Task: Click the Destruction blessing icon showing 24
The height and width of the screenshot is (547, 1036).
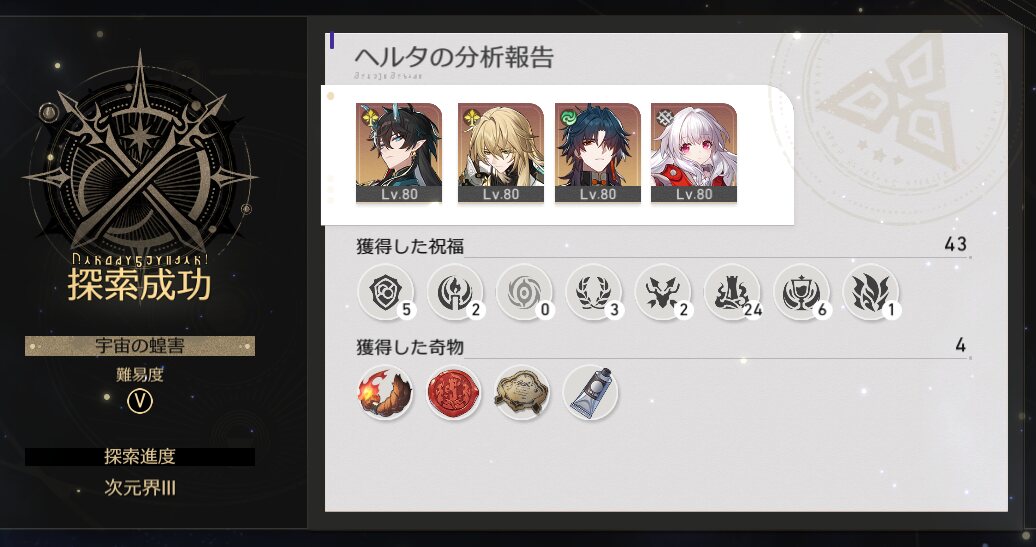Action: (732, 291)
